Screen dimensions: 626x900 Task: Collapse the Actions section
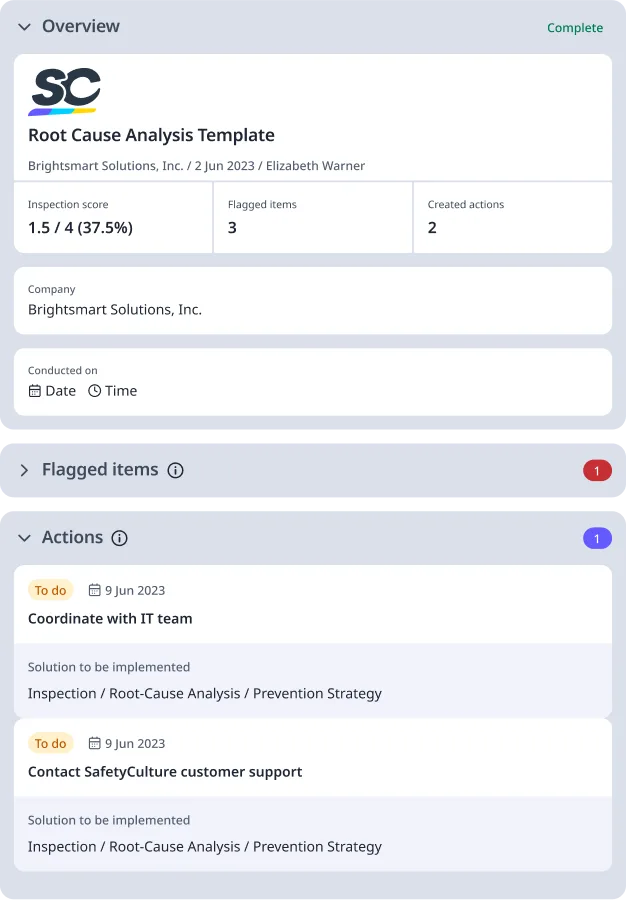(x=23, y=537)
